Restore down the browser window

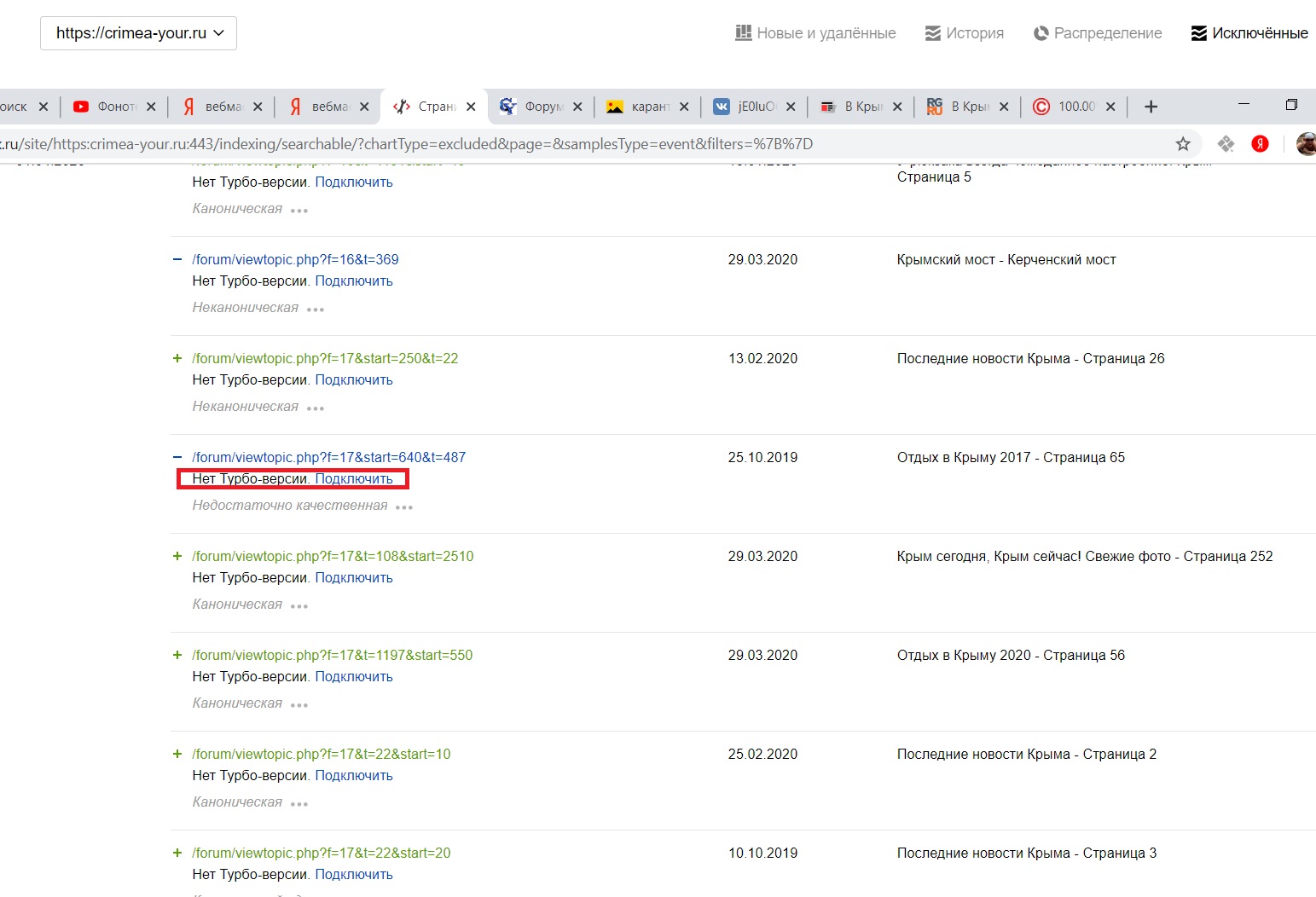pyautogui.click(x=1291, y=104)
